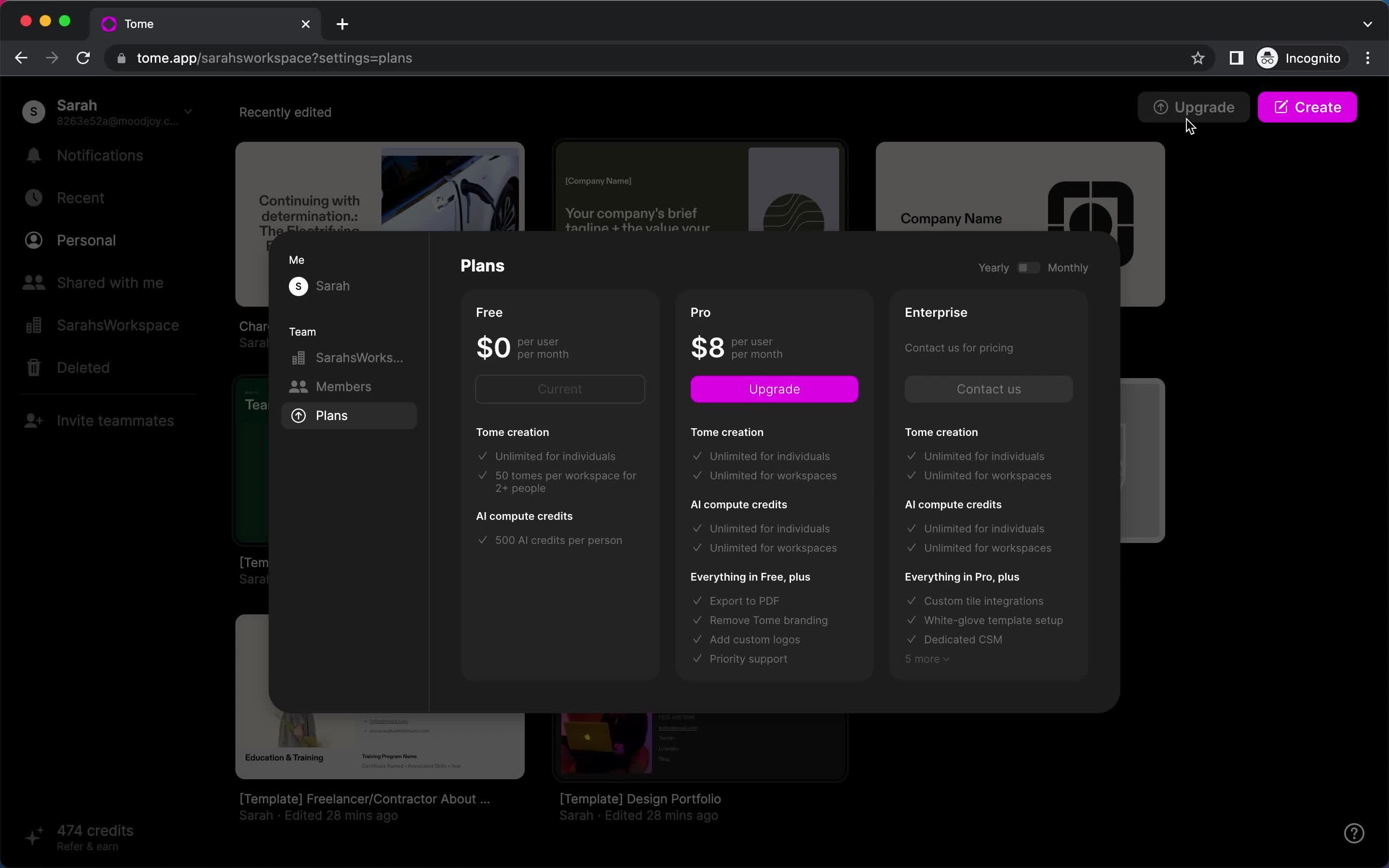This screenshot has height=868, width=1389.
Task: Click the Create pencil icon
Action: tap(1281, 108)
